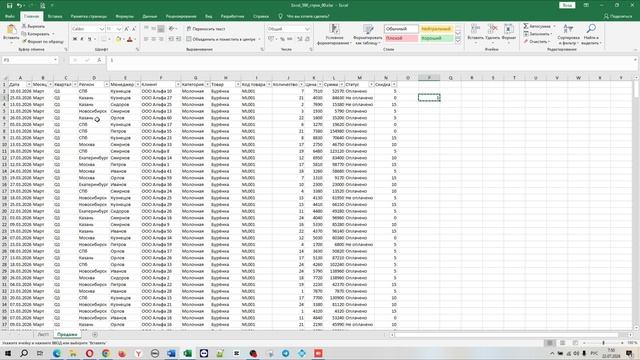The image size is (640, 360).
Task: Switch to the Вставка ribbon tab
Action: 55,16
